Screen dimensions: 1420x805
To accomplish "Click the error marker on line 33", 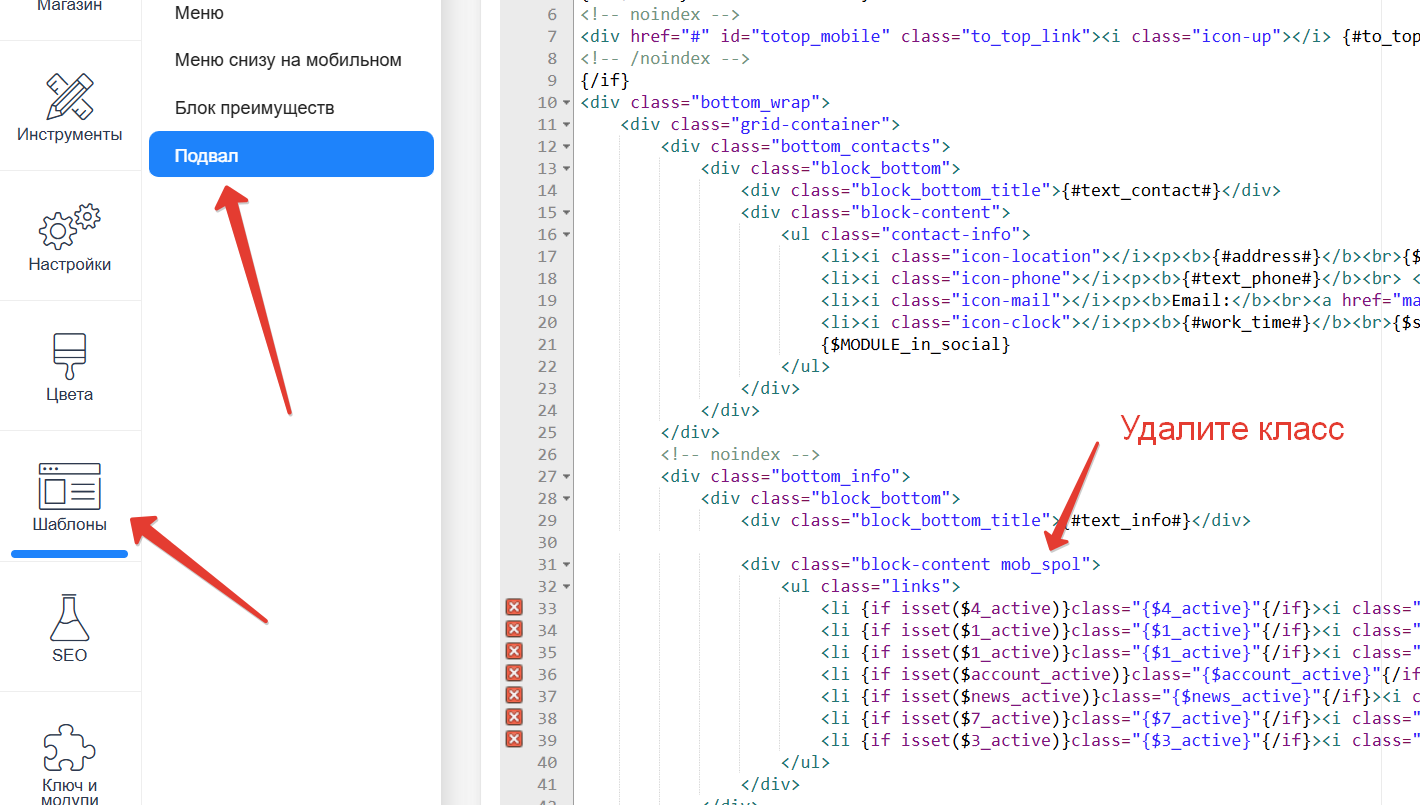I will tap(514, 608).
